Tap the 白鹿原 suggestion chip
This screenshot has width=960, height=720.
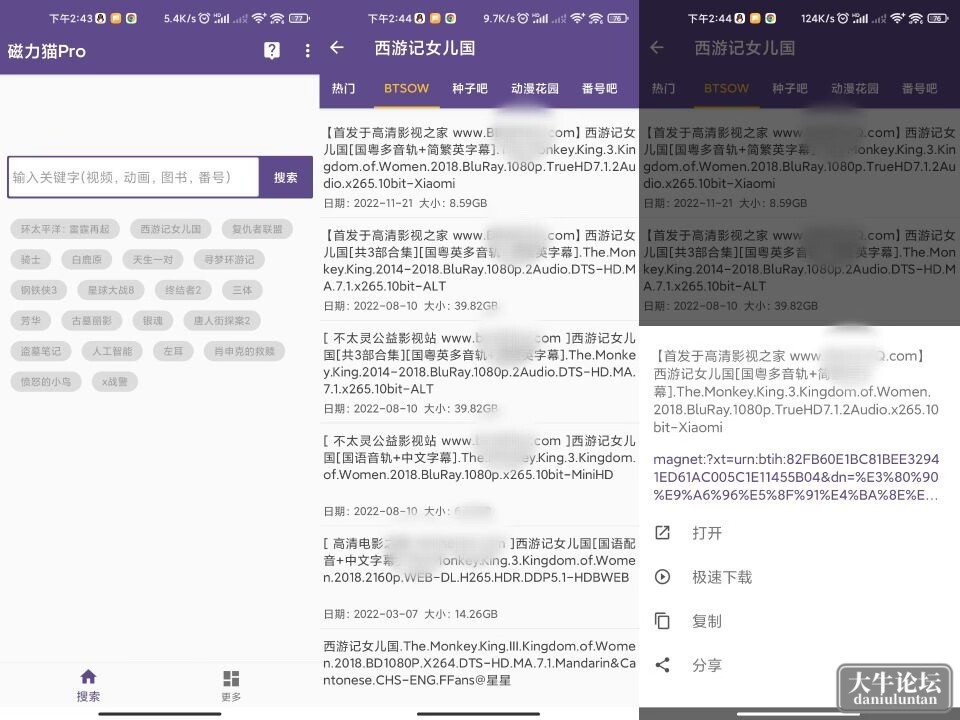tap(87, 260)
